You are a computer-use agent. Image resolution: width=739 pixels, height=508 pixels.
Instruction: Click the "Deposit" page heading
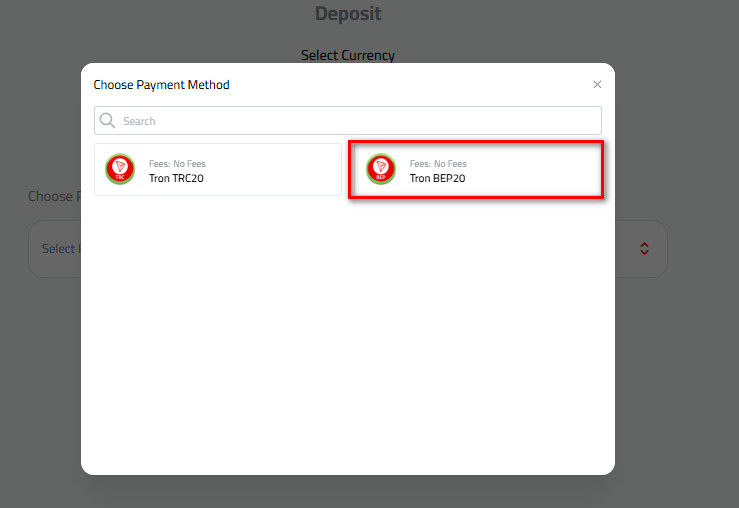(348, 14)
